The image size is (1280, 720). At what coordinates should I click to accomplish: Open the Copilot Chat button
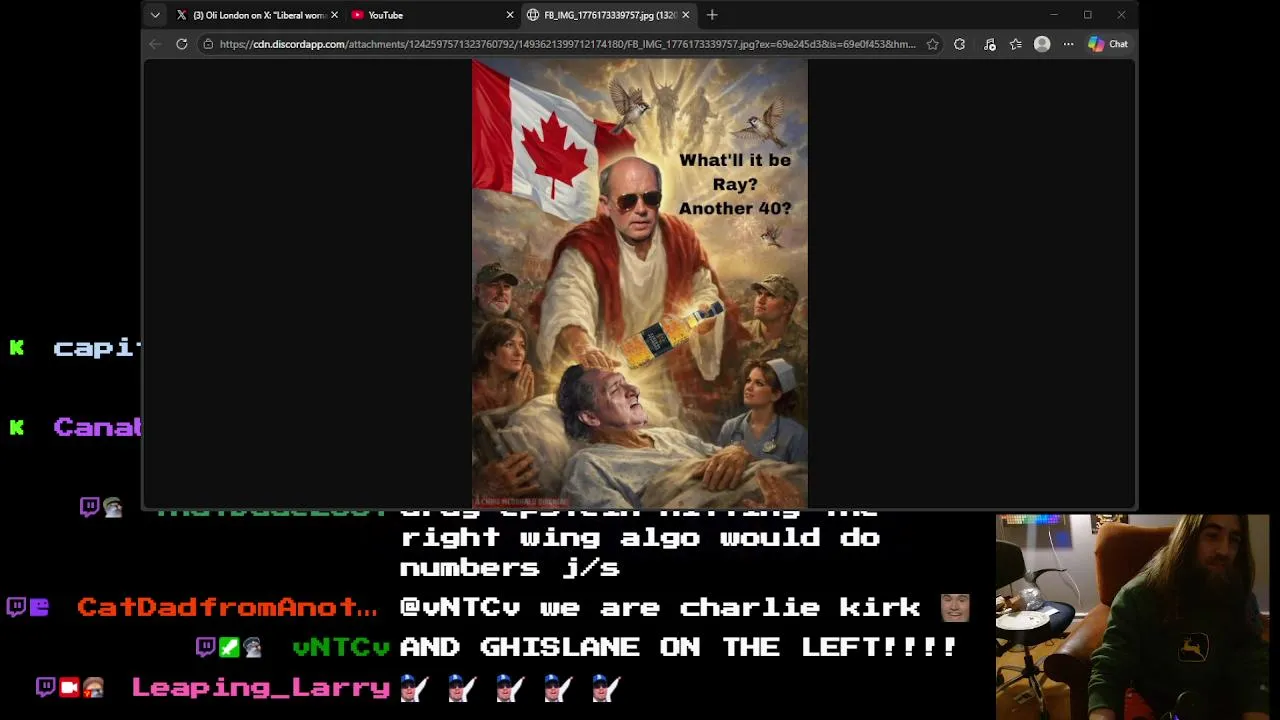click(x=1108, y=44)
